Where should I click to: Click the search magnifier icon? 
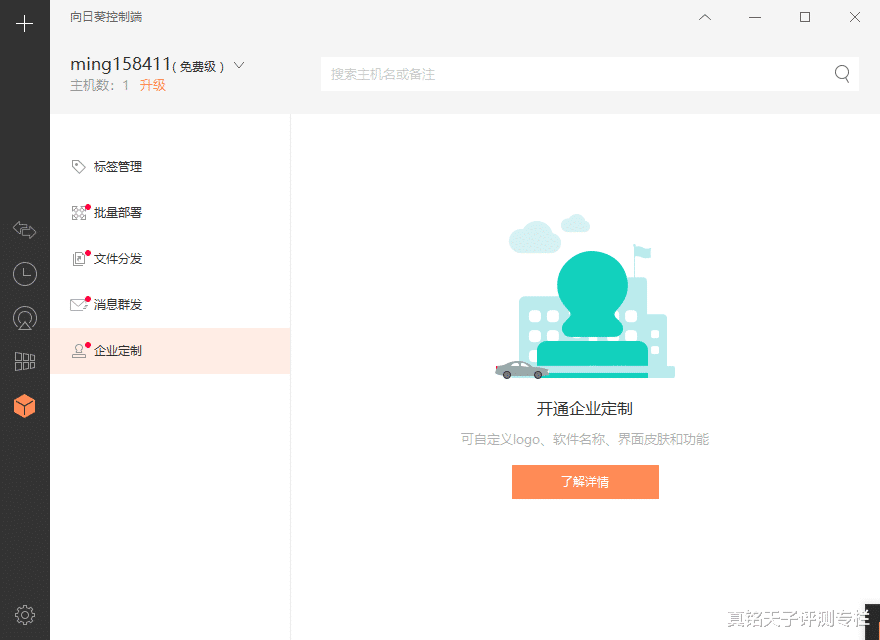click(x=841, y=73)
